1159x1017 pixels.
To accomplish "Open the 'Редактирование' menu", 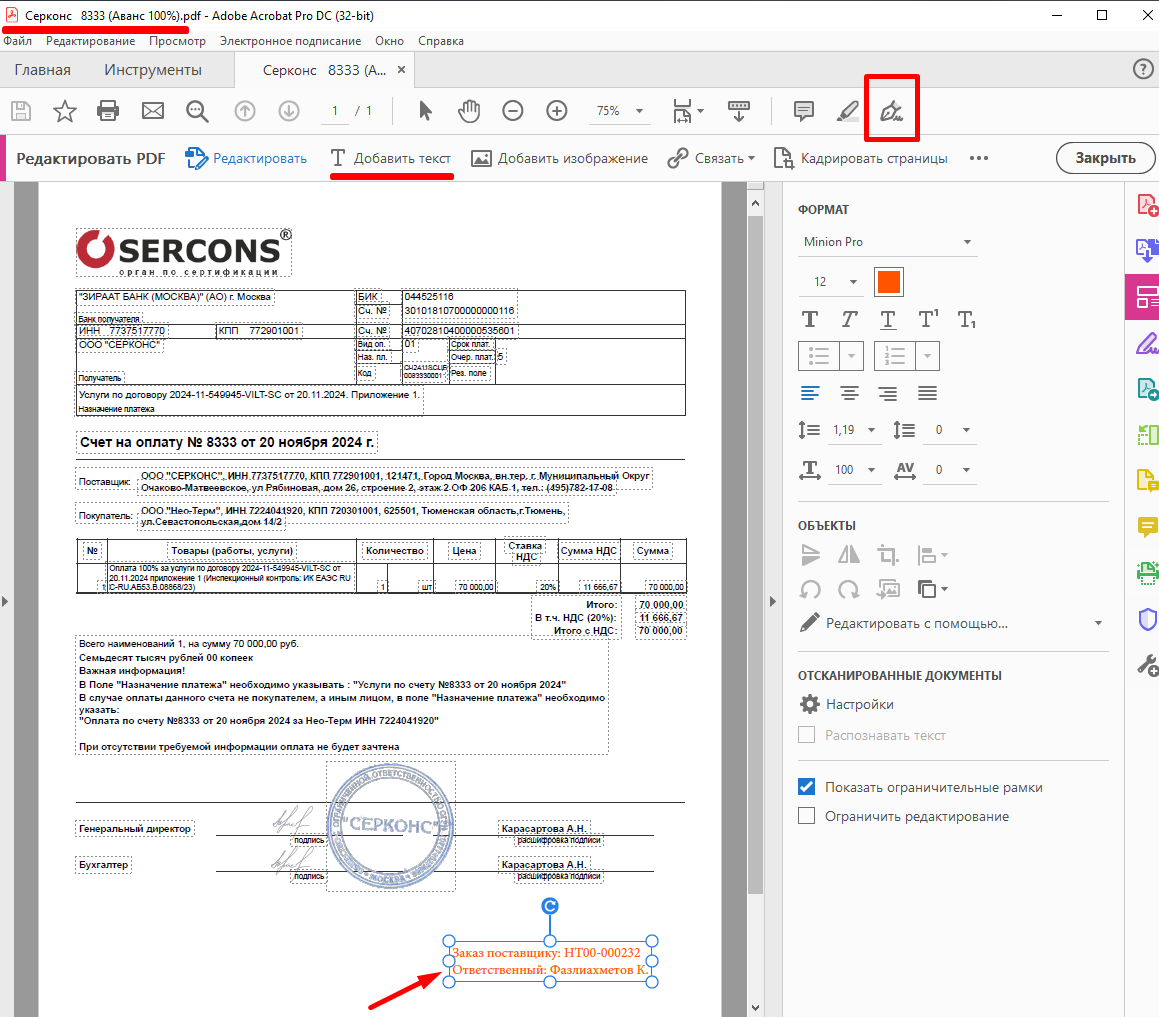I will pyautogui.click(x=90, y=41).
